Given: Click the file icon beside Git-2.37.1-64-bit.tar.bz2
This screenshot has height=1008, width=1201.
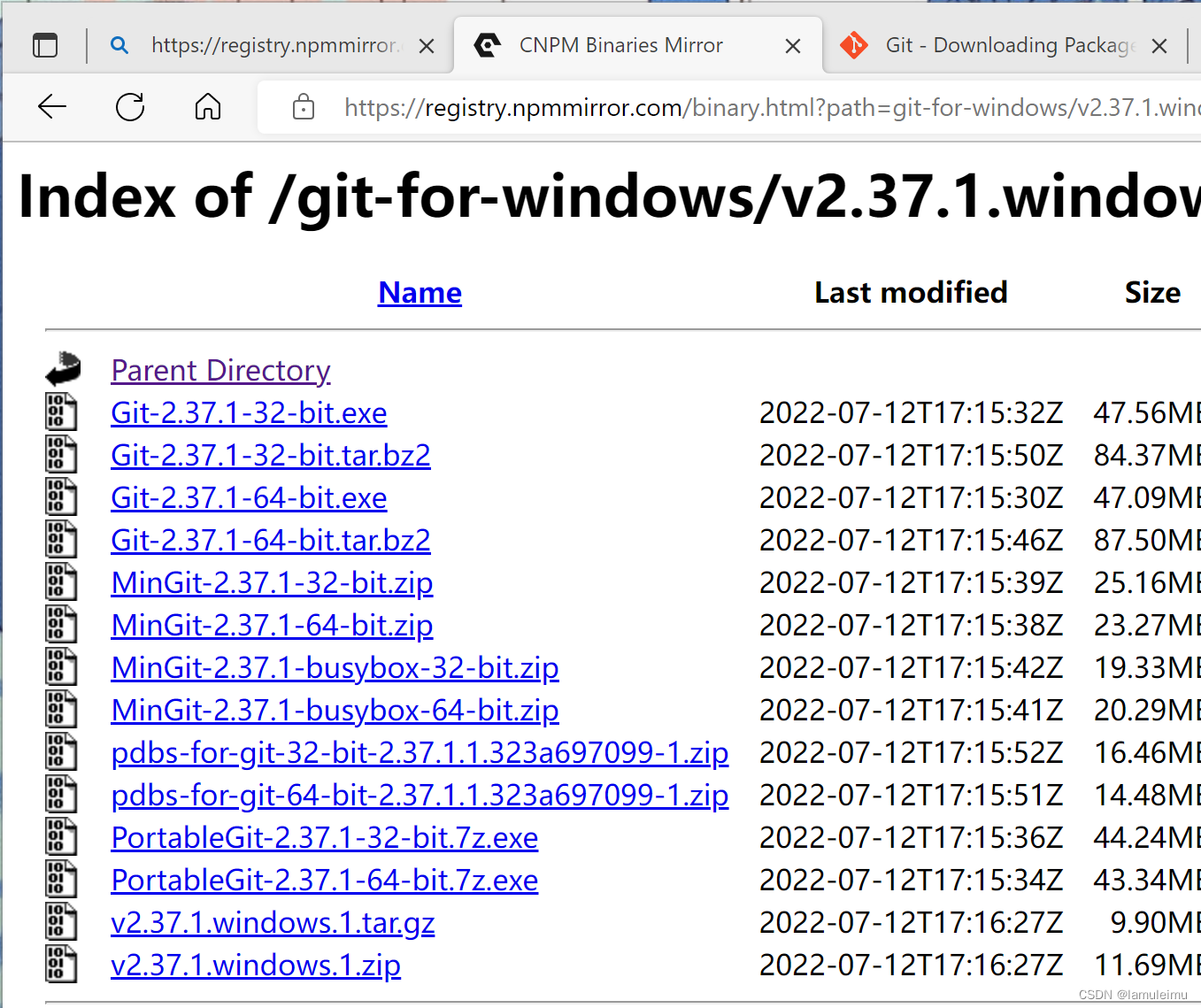Looking at the screenshot, I should click(61, 539).
